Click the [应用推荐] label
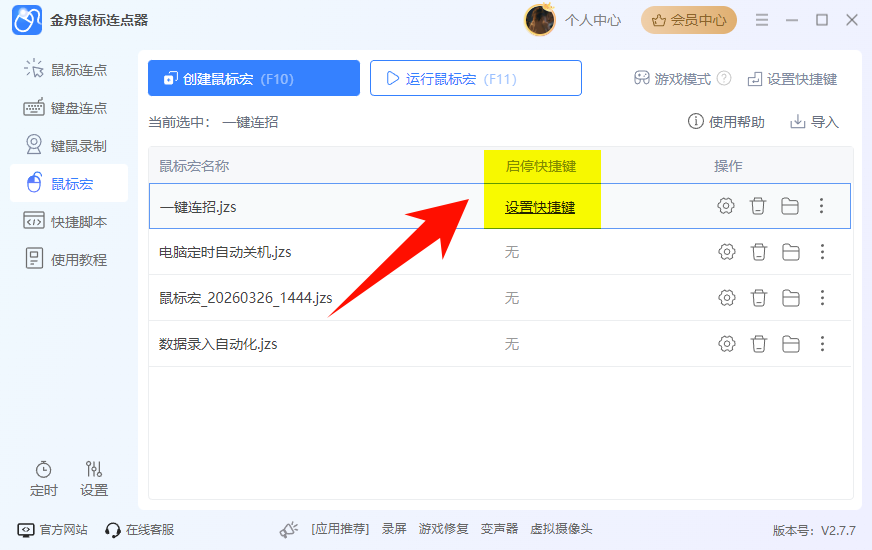Image resolution: width=872 pixels, height=550 pixels. tap(340, 529)
